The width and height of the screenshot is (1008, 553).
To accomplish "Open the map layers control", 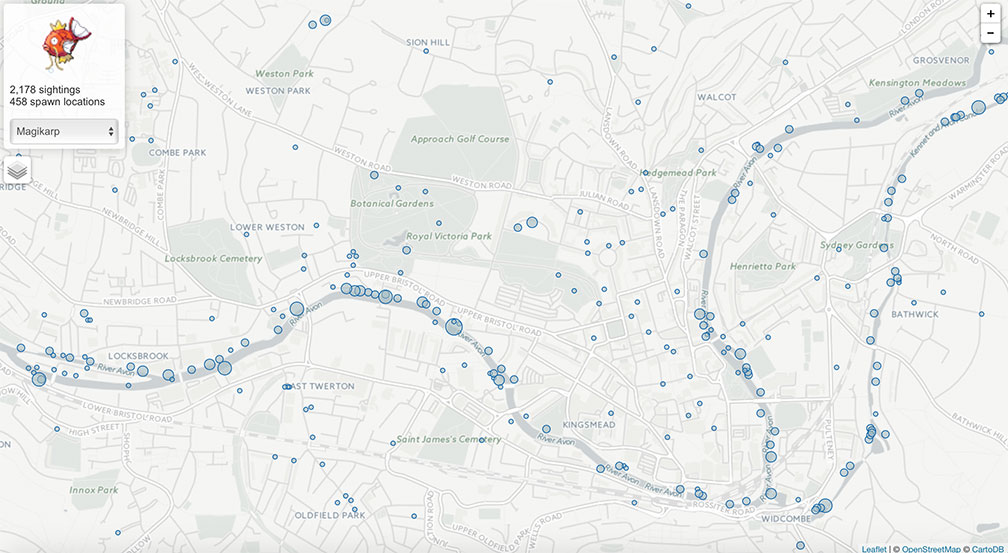I will pyautogui.click(x=17, y=170).
